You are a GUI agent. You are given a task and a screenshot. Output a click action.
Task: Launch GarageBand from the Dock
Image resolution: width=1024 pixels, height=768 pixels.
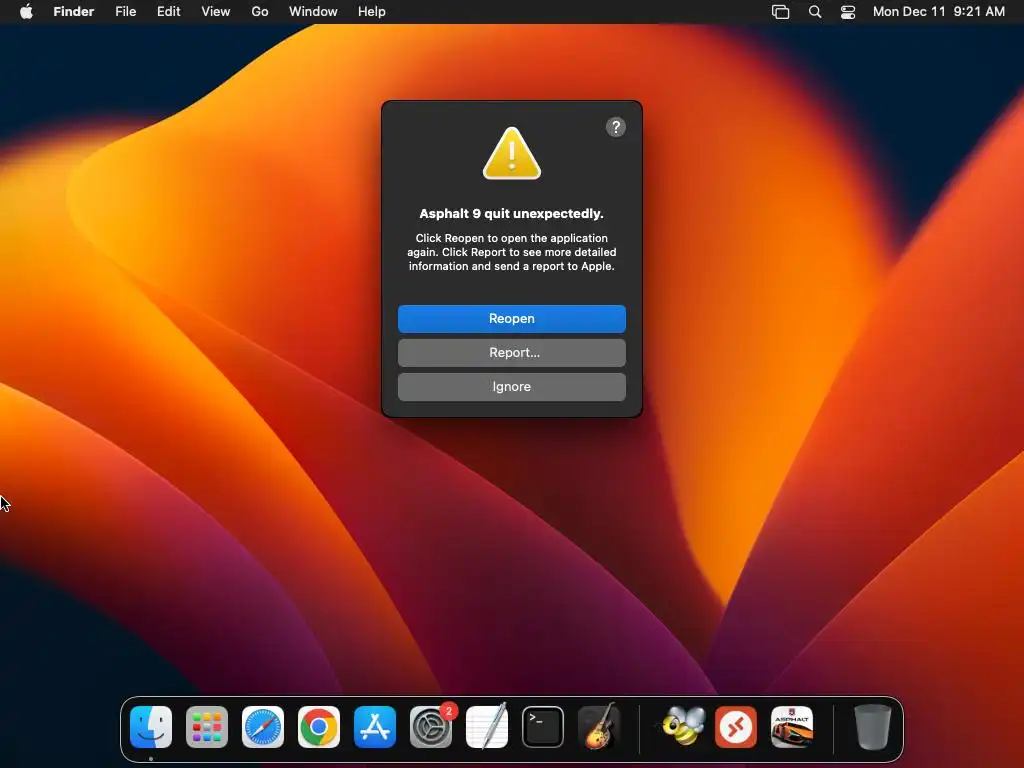click(x=599, y=726)
